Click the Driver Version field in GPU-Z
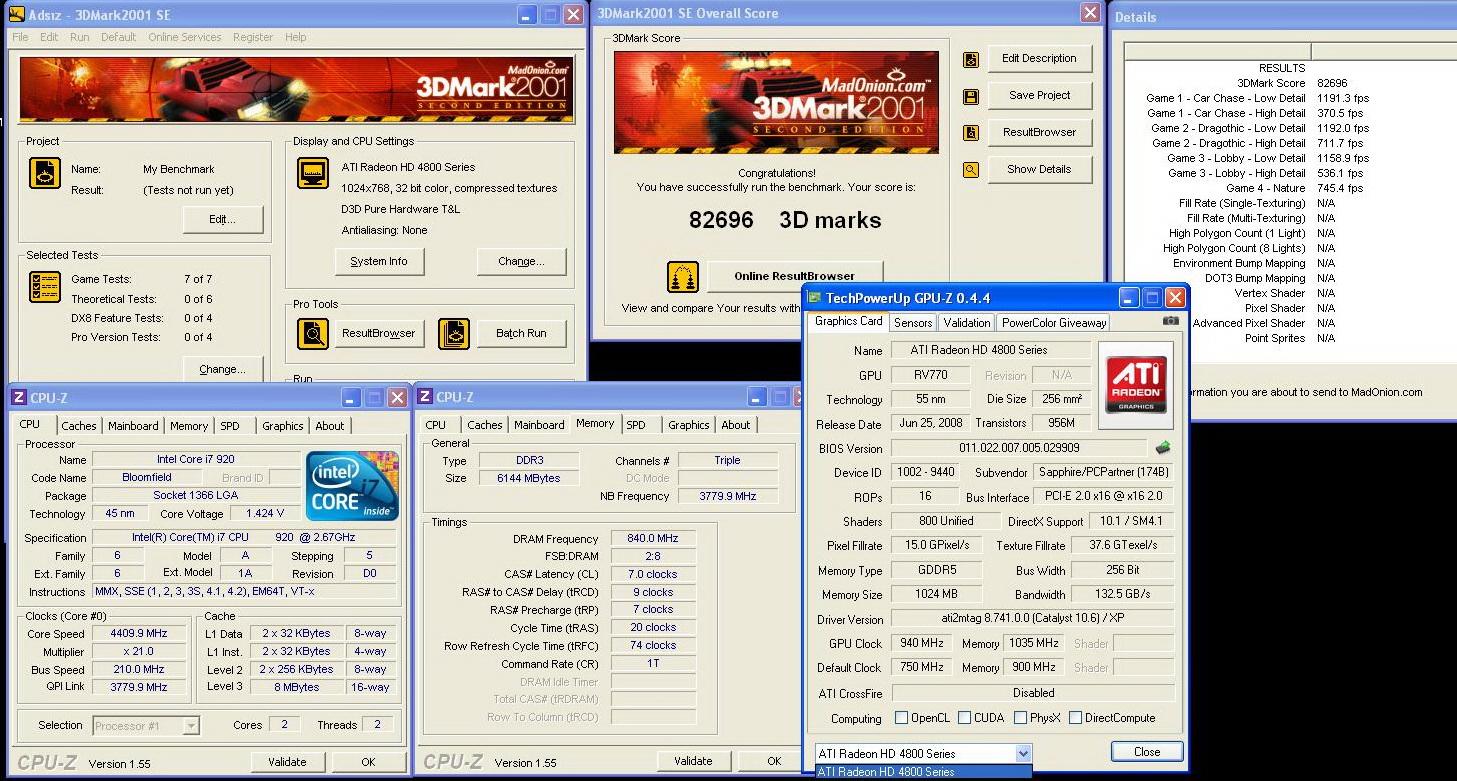 click(1032, 619)
